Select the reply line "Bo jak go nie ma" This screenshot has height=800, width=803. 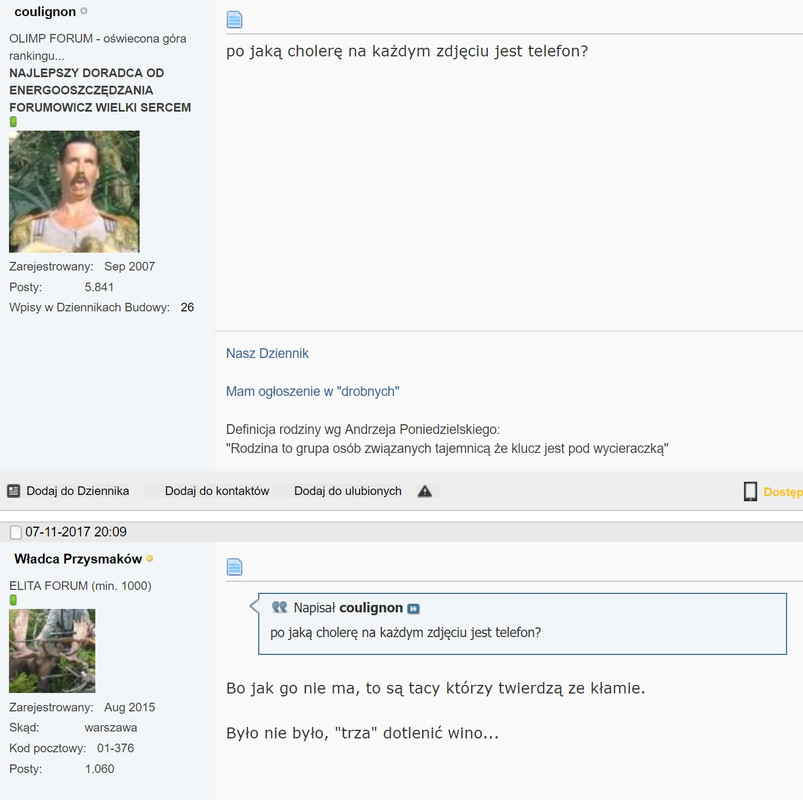[x=435, y=688]
